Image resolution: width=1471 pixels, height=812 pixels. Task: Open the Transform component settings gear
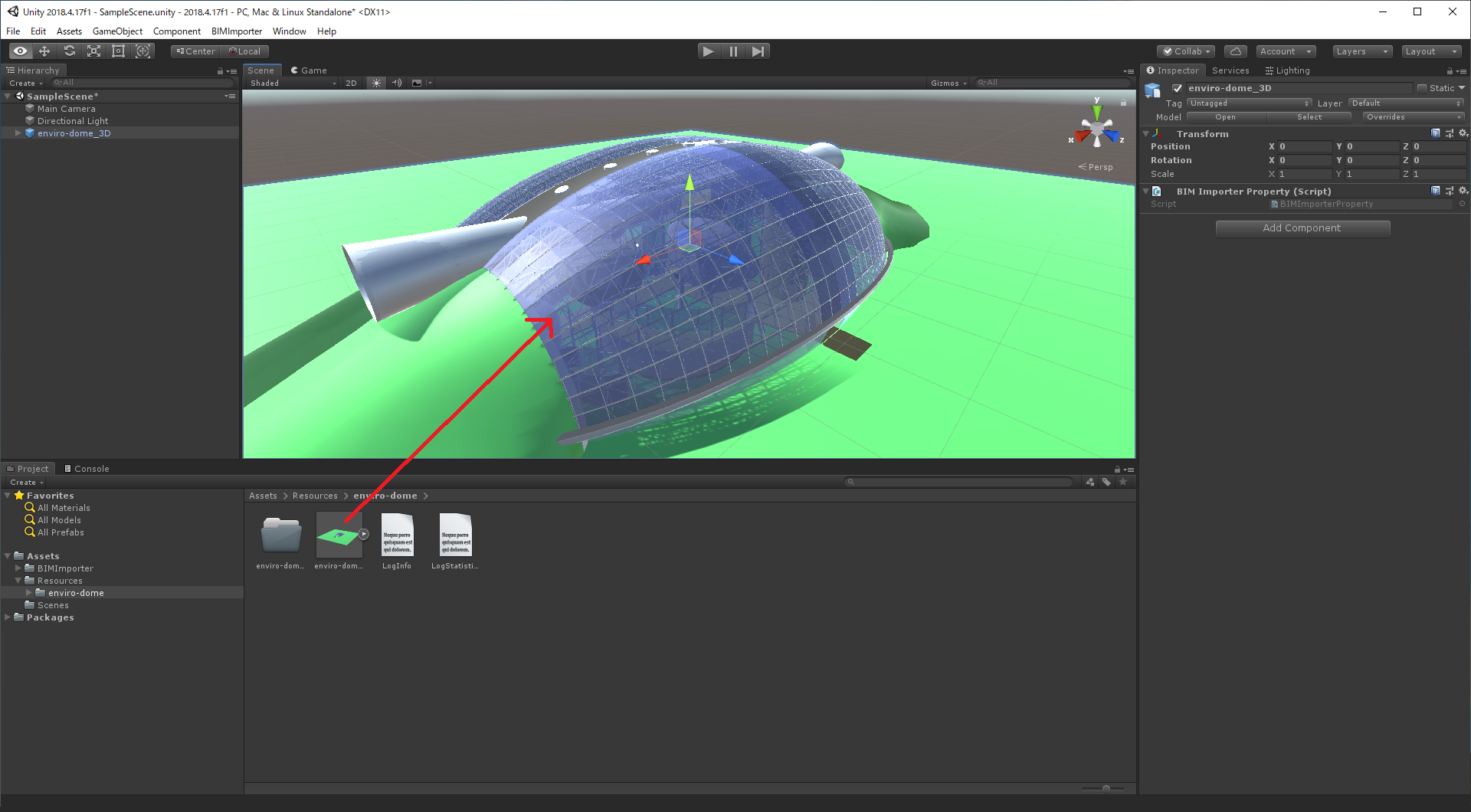1463,133
